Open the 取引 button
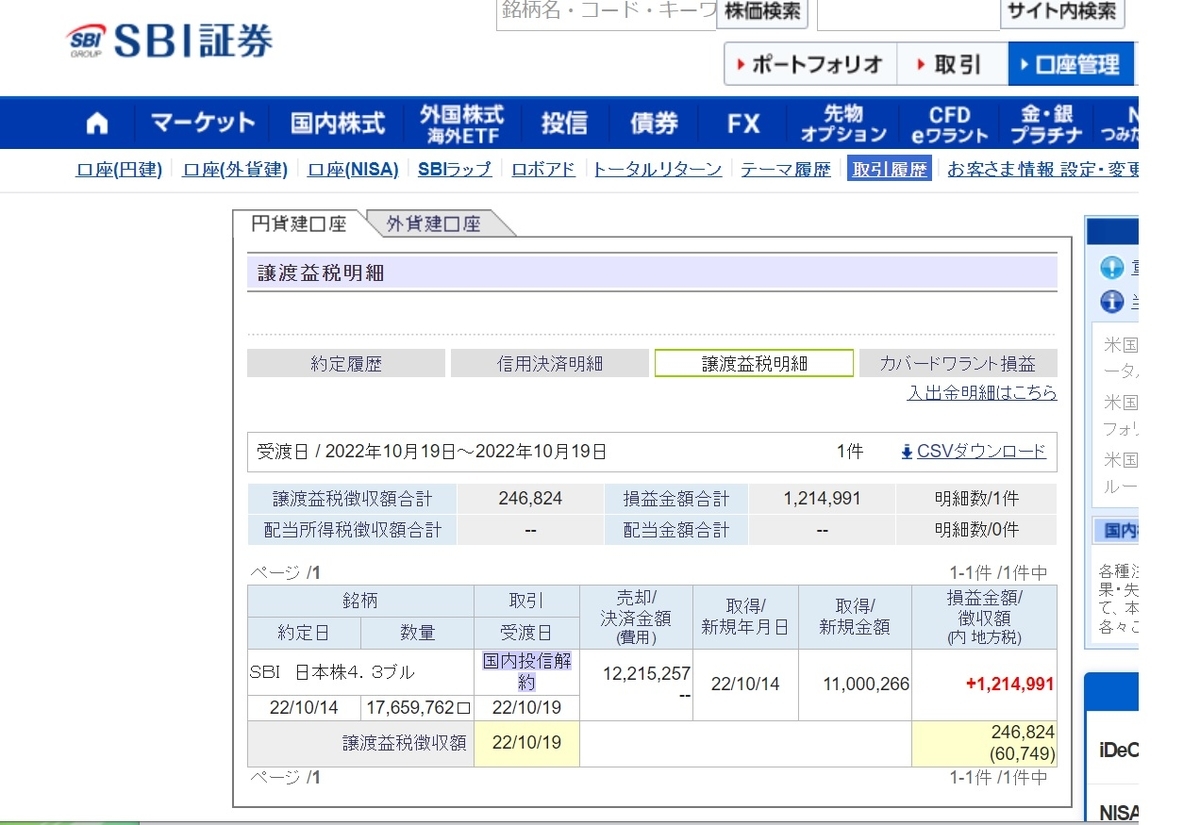 pyautogui.click(x=952, y=65)
